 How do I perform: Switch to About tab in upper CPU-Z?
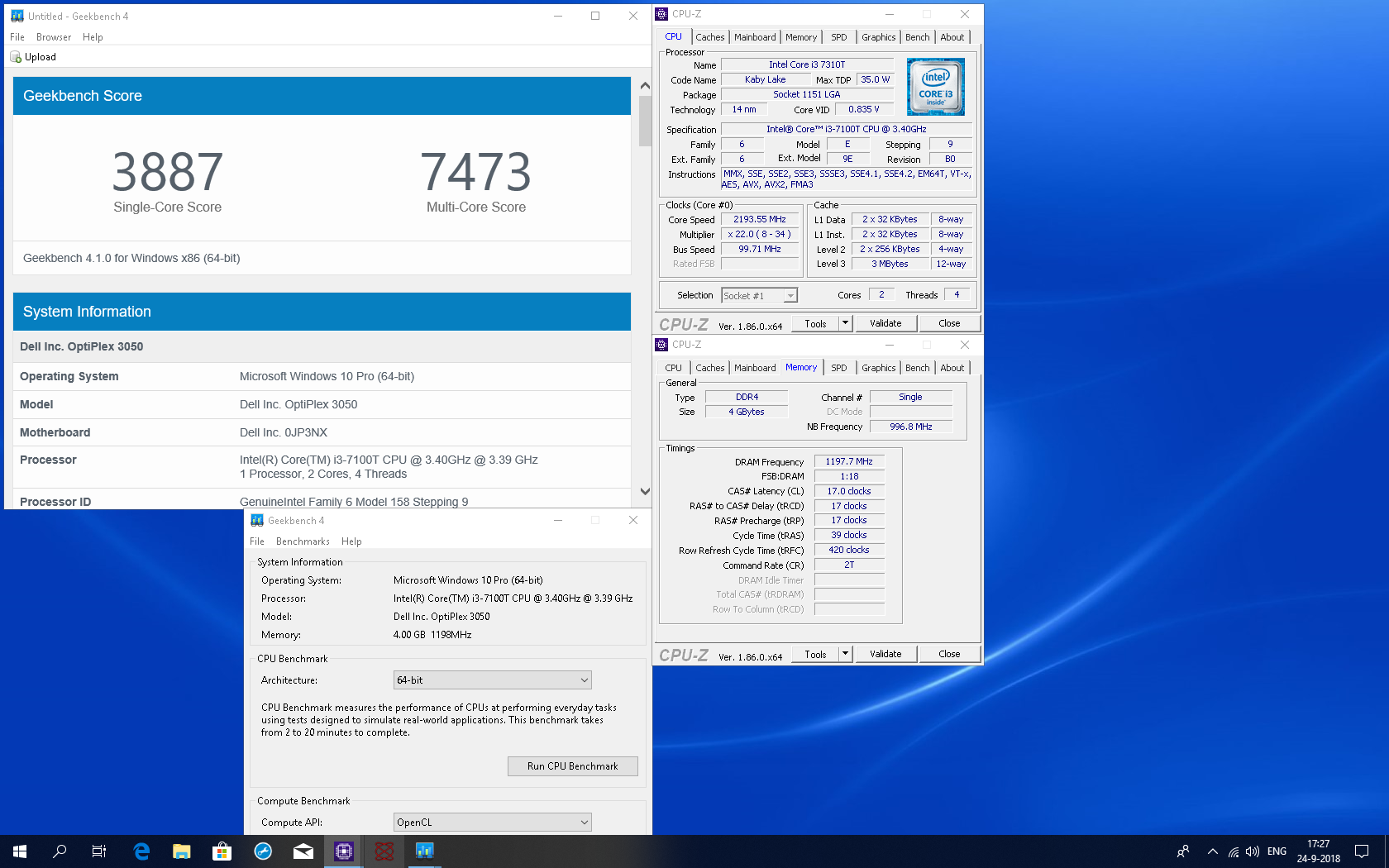(952, 37)
